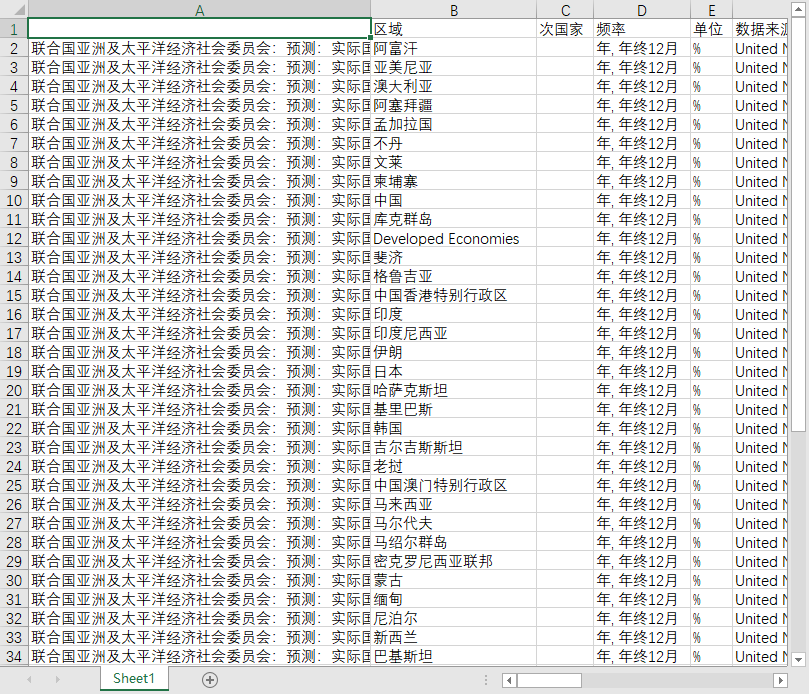Click cell '格鲁吉亚'
The width and height of the screenshot is (809, 694).
point(454,276)
